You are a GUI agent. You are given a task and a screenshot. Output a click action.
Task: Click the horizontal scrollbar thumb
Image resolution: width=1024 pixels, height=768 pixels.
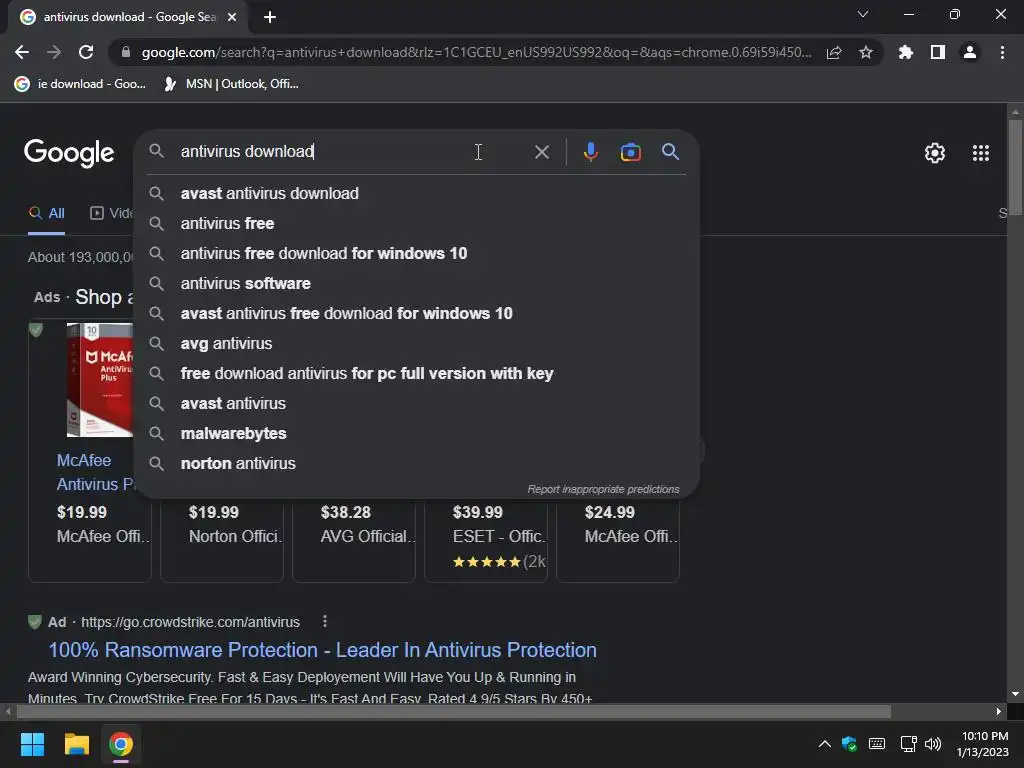click(x=453, y=711)
